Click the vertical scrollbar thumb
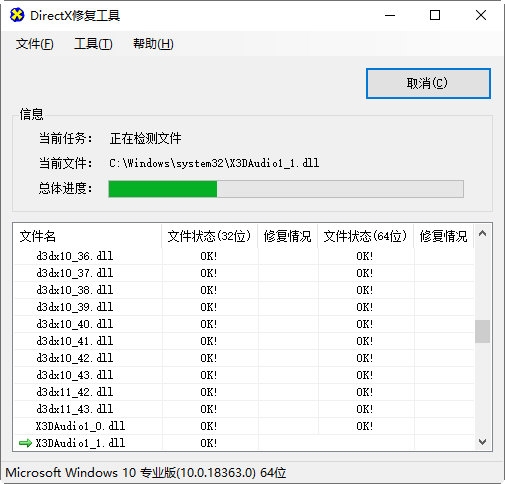Viewport: 505px width, 484px height. click(482, 331)
